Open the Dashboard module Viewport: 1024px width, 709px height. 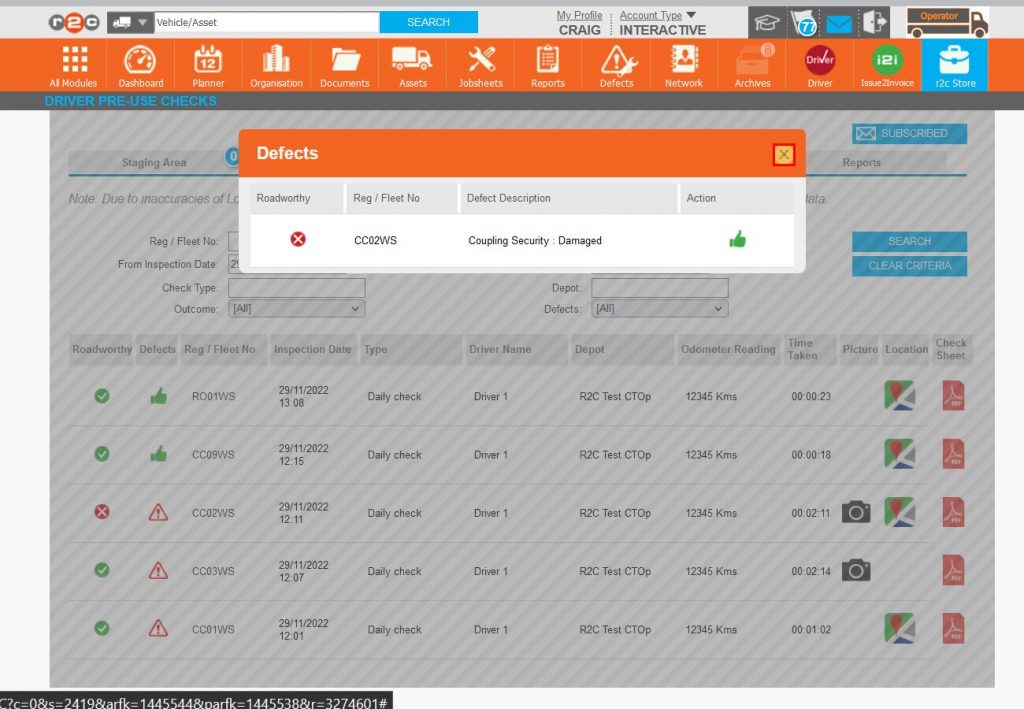coord(140,64)
